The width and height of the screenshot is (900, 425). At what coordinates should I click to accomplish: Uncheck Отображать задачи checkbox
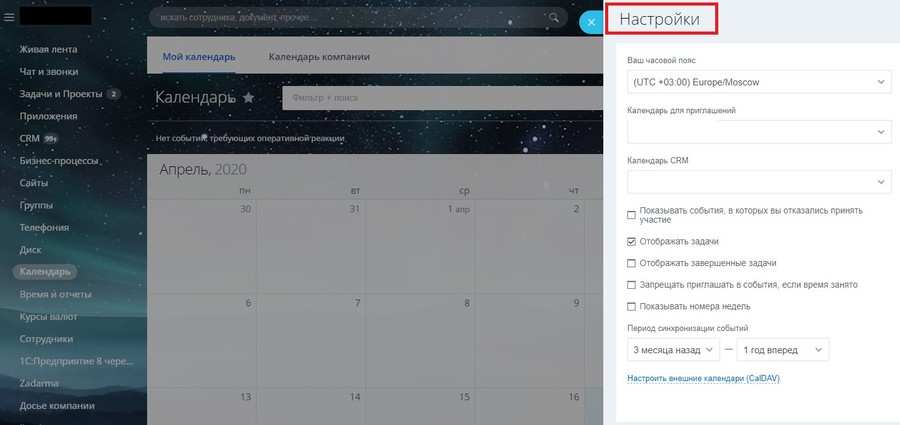click(631, 242)
